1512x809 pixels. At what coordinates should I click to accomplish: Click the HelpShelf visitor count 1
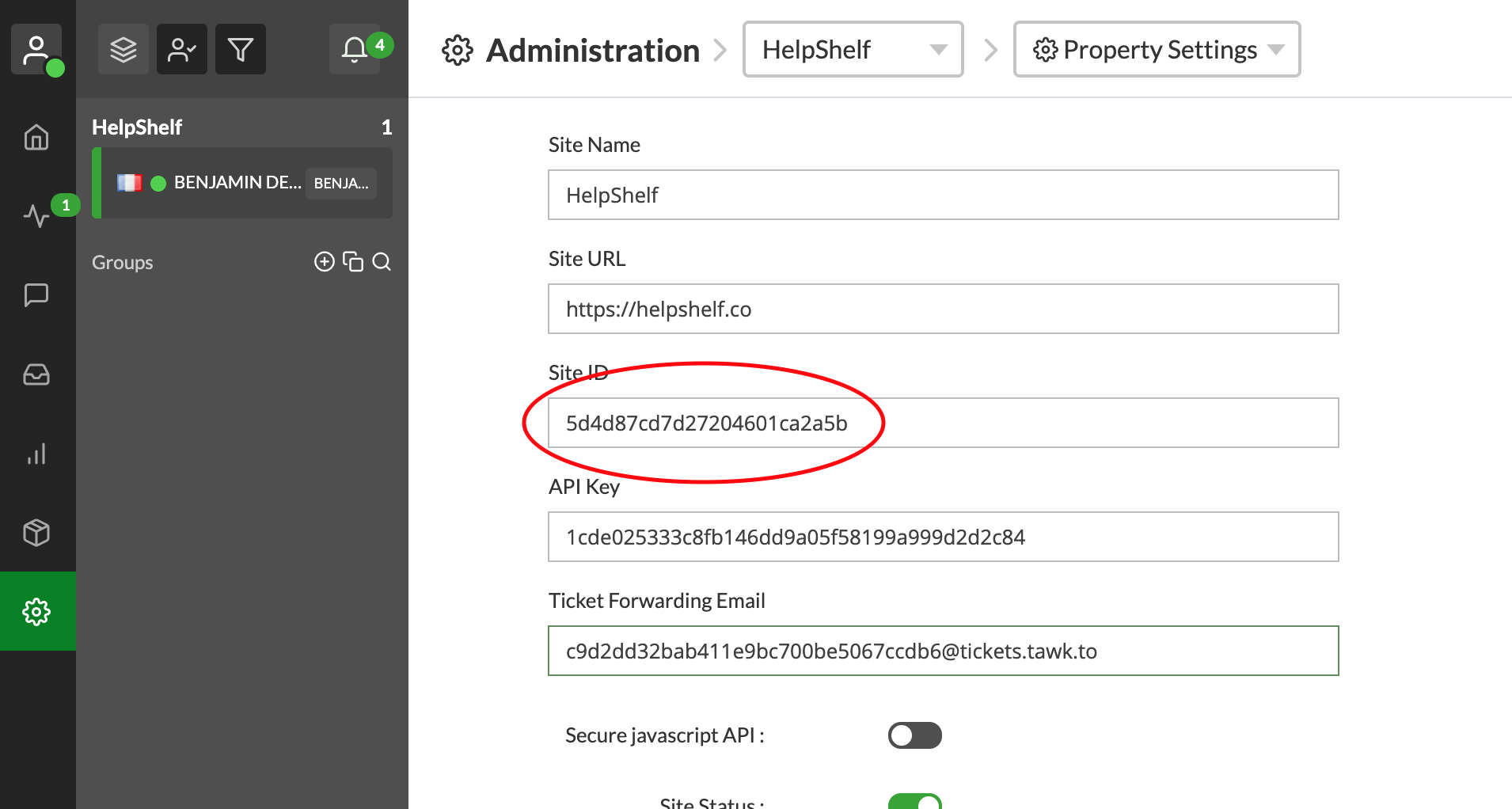coord(386,127)
